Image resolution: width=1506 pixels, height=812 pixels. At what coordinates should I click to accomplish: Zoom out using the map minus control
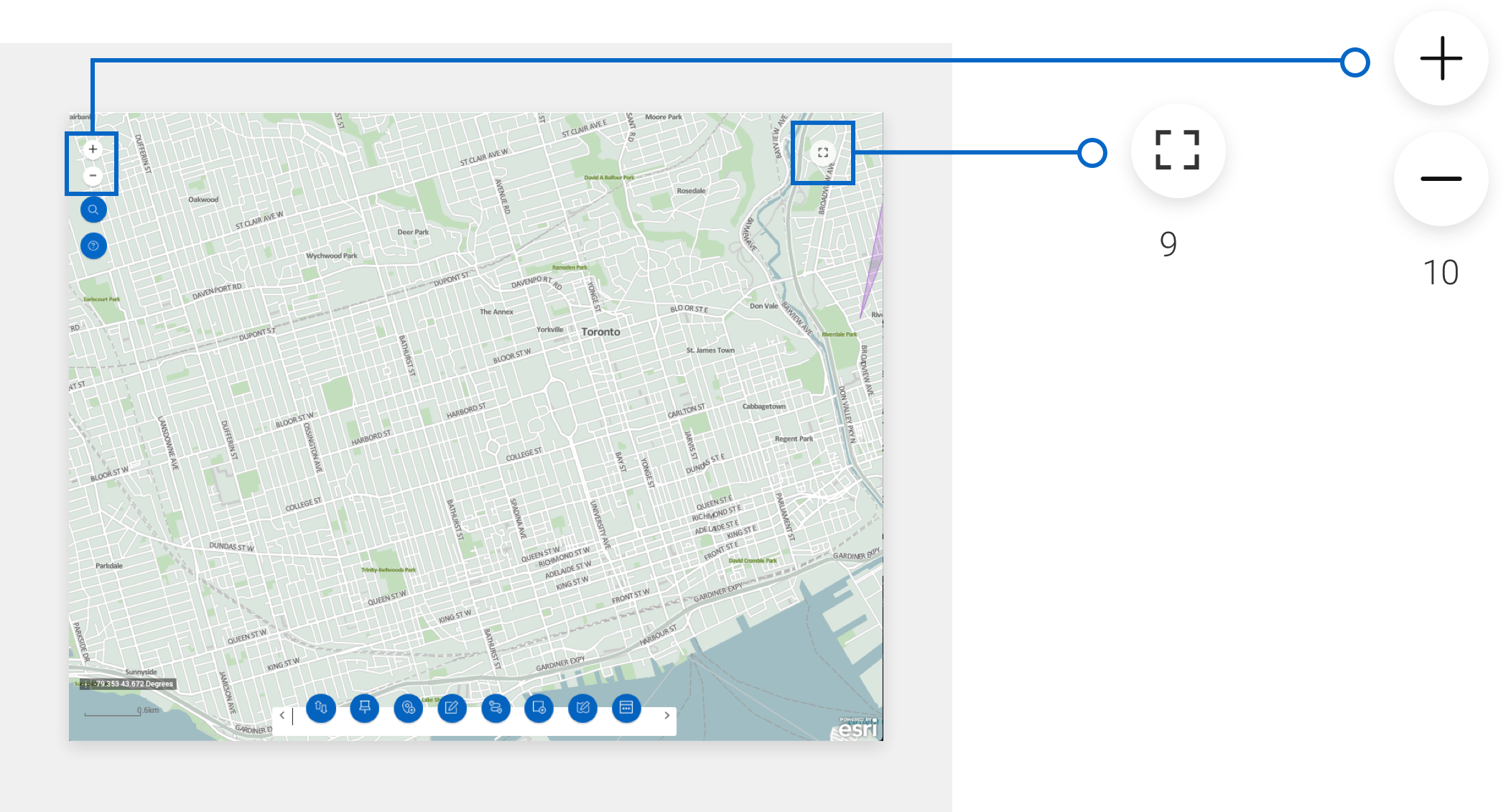93,174
